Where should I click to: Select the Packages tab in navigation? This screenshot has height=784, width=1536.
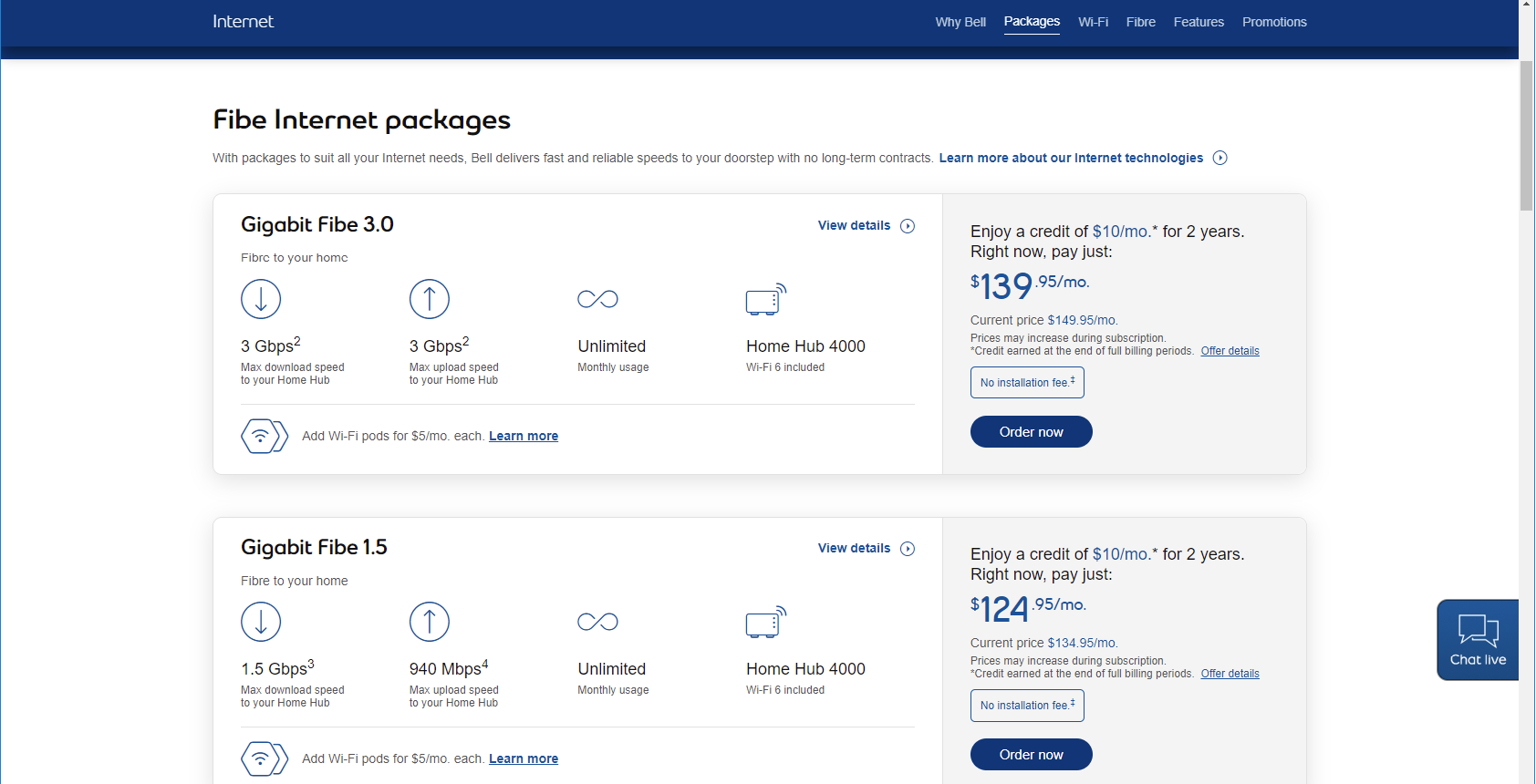[x=1032, y=21]
